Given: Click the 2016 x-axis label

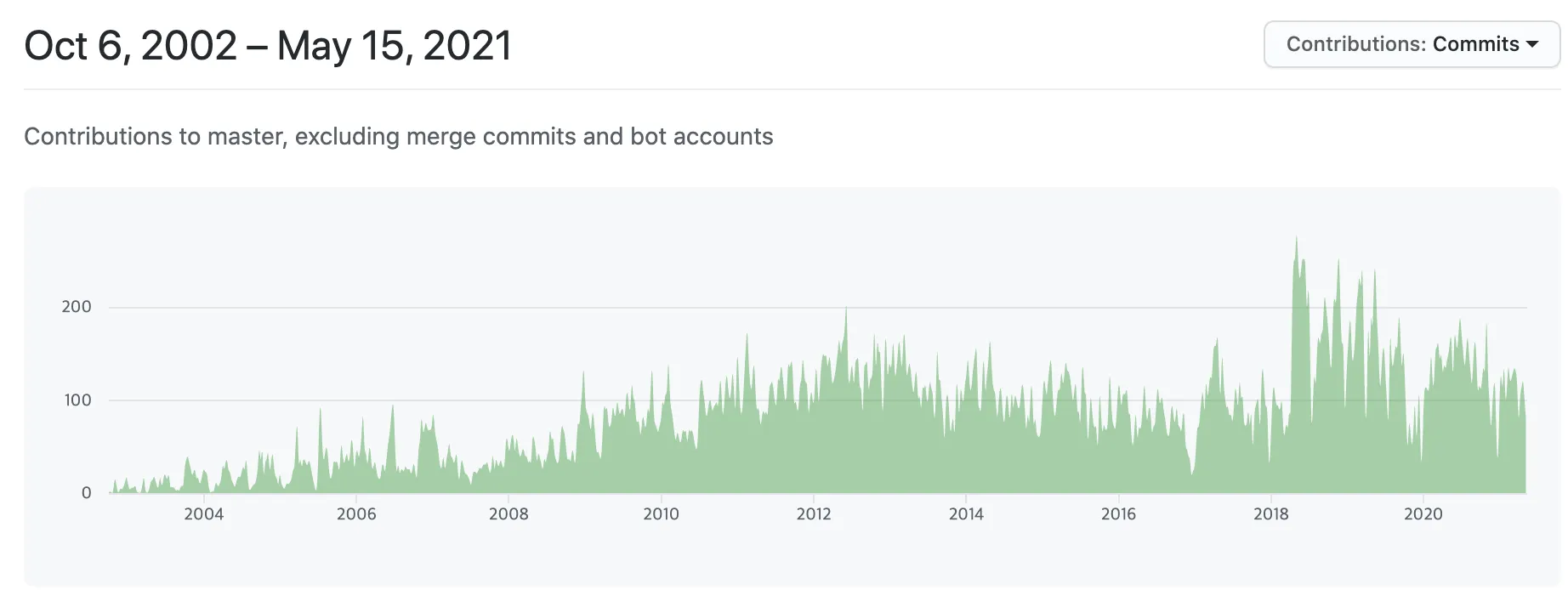Looking at the screenshot, I should point(1118,513).
